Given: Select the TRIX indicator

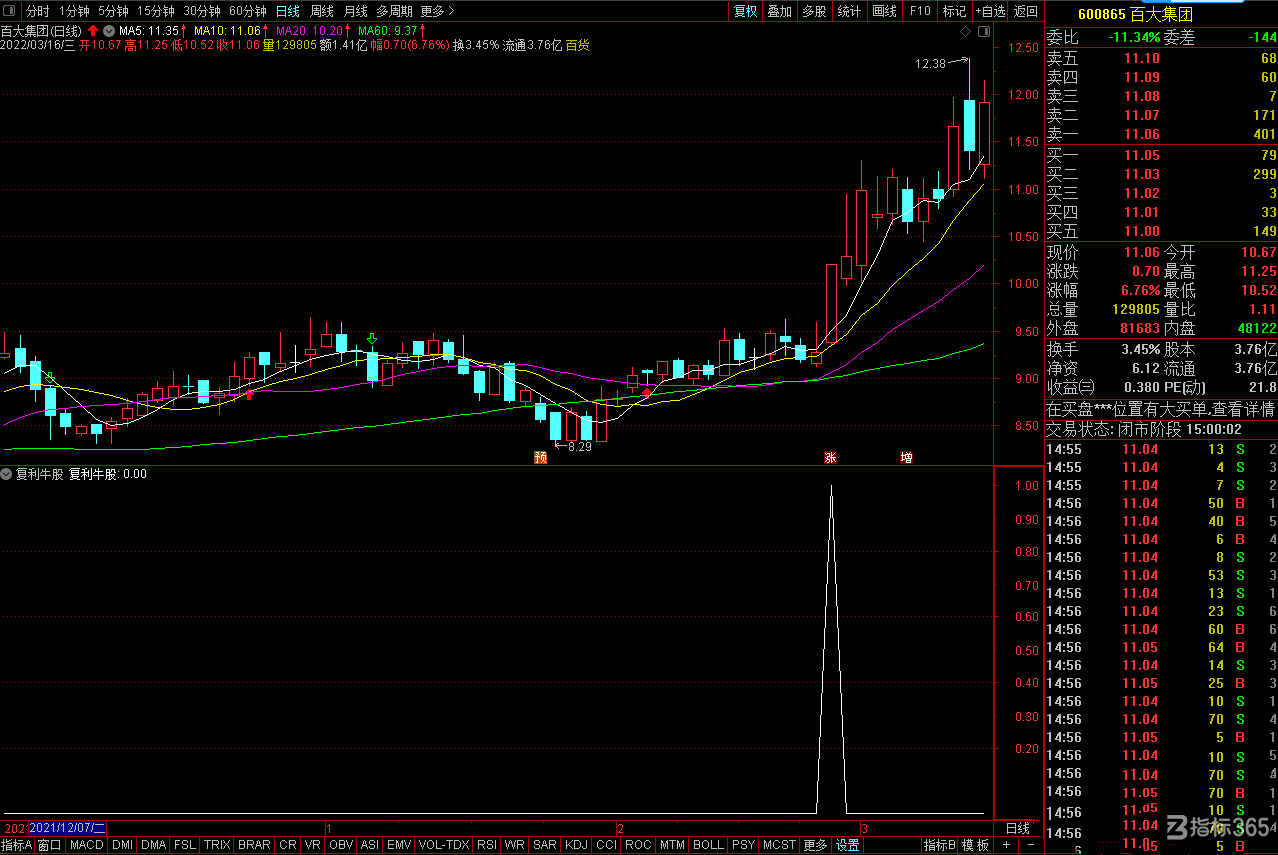Looking at the screenshot, I should click(x=217, y=845).
